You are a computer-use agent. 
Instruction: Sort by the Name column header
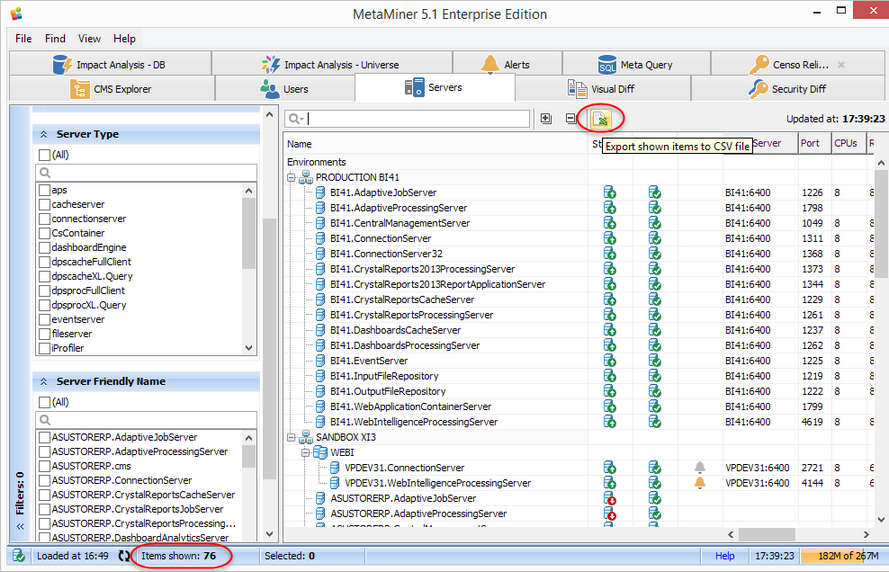point(435,144)
